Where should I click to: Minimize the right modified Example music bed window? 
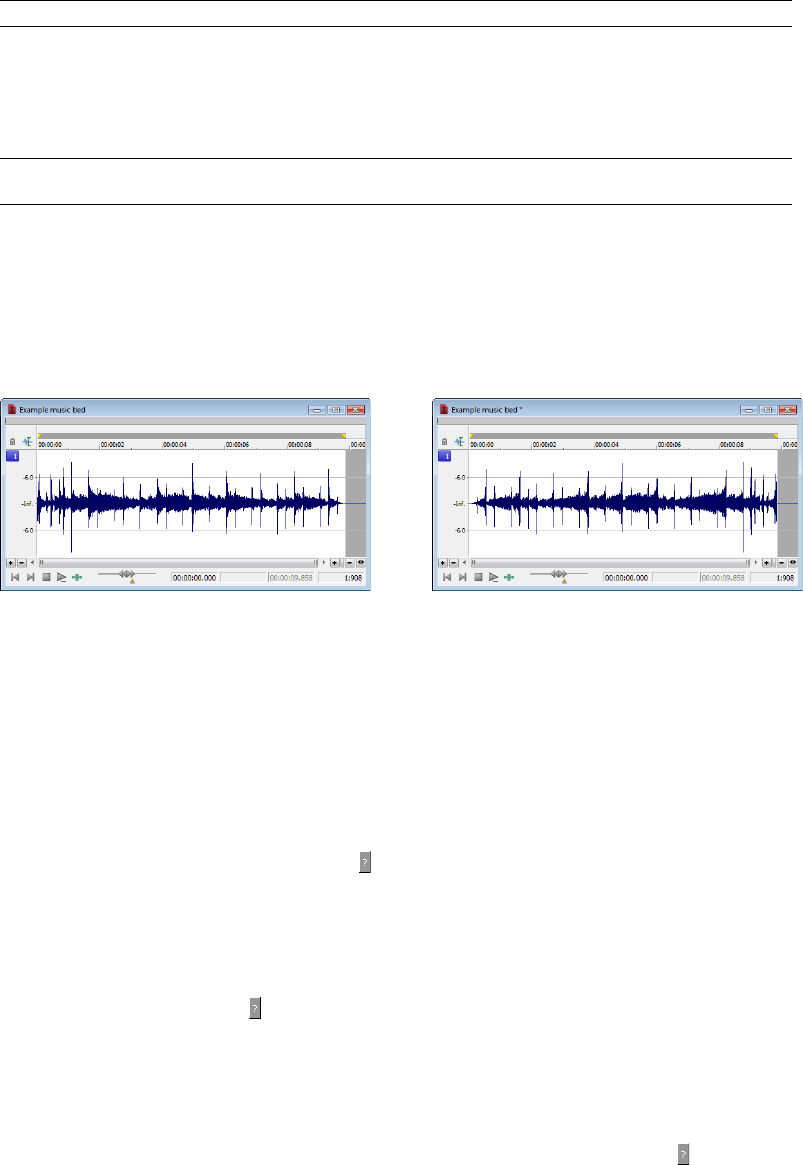click(749, 410)
